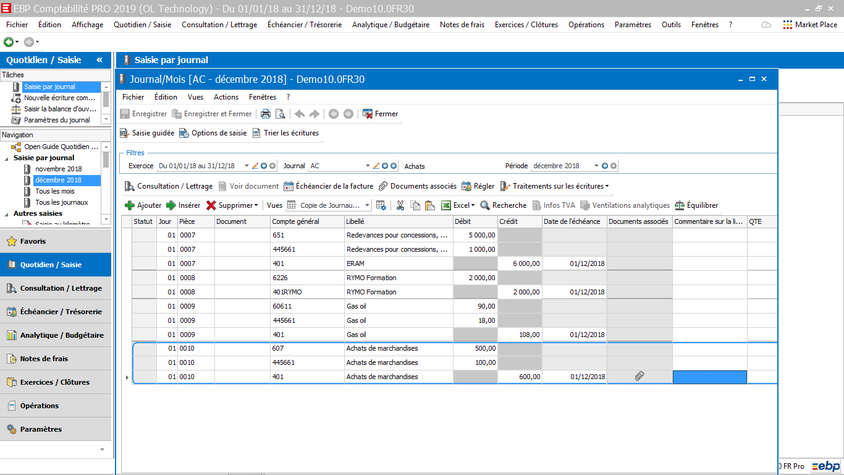Click the Cut scissors icon
This screenshot has width=844, height=475.
point(400,205)
